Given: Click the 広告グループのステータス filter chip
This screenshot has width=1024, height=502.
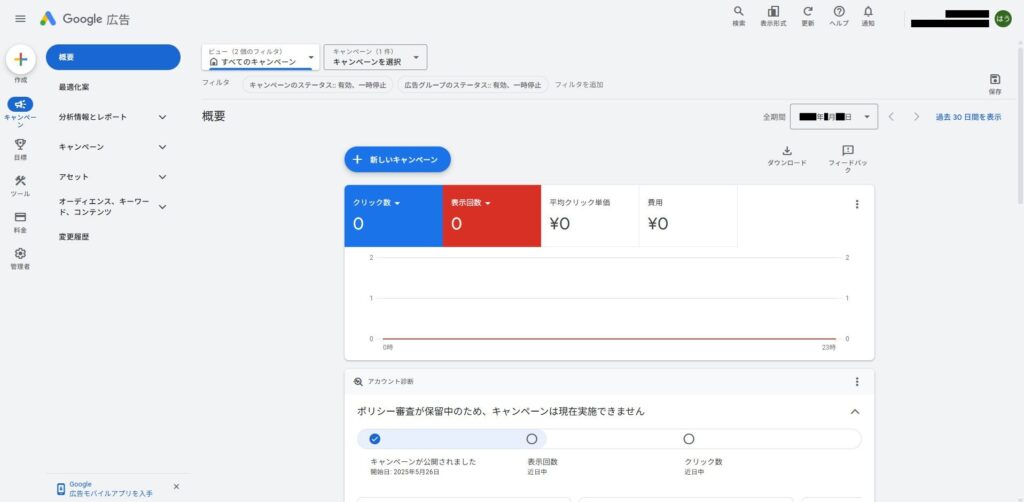Looking at the screenshot, I should [x=473, y=85].
